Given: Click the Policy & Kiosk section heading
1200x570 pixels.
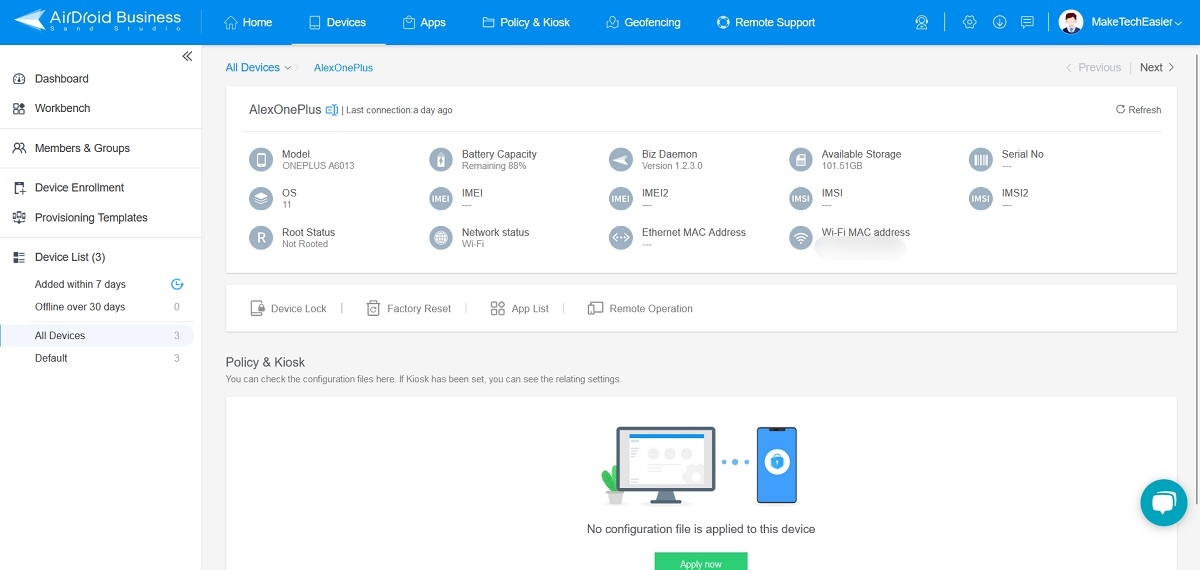Looking at the screenshot, I should [265, 362].
